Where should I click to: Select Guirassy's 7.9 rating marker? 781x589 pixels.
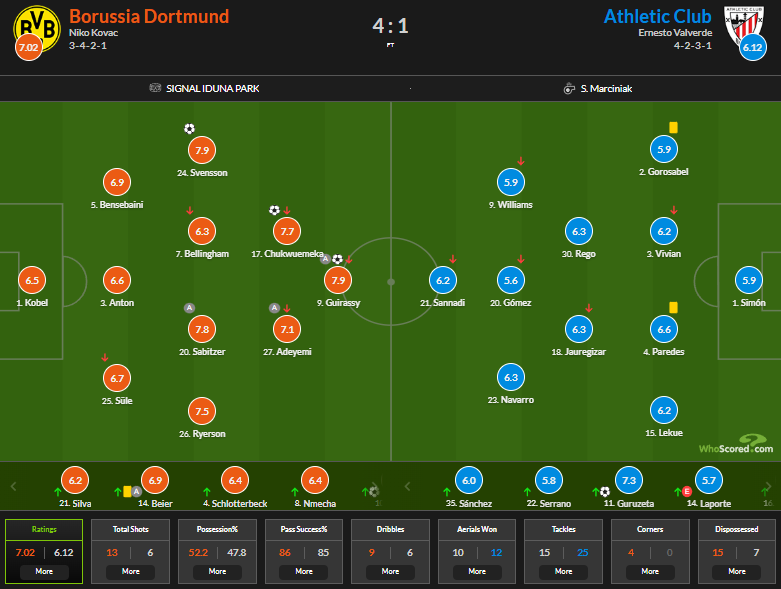[338, 280]
